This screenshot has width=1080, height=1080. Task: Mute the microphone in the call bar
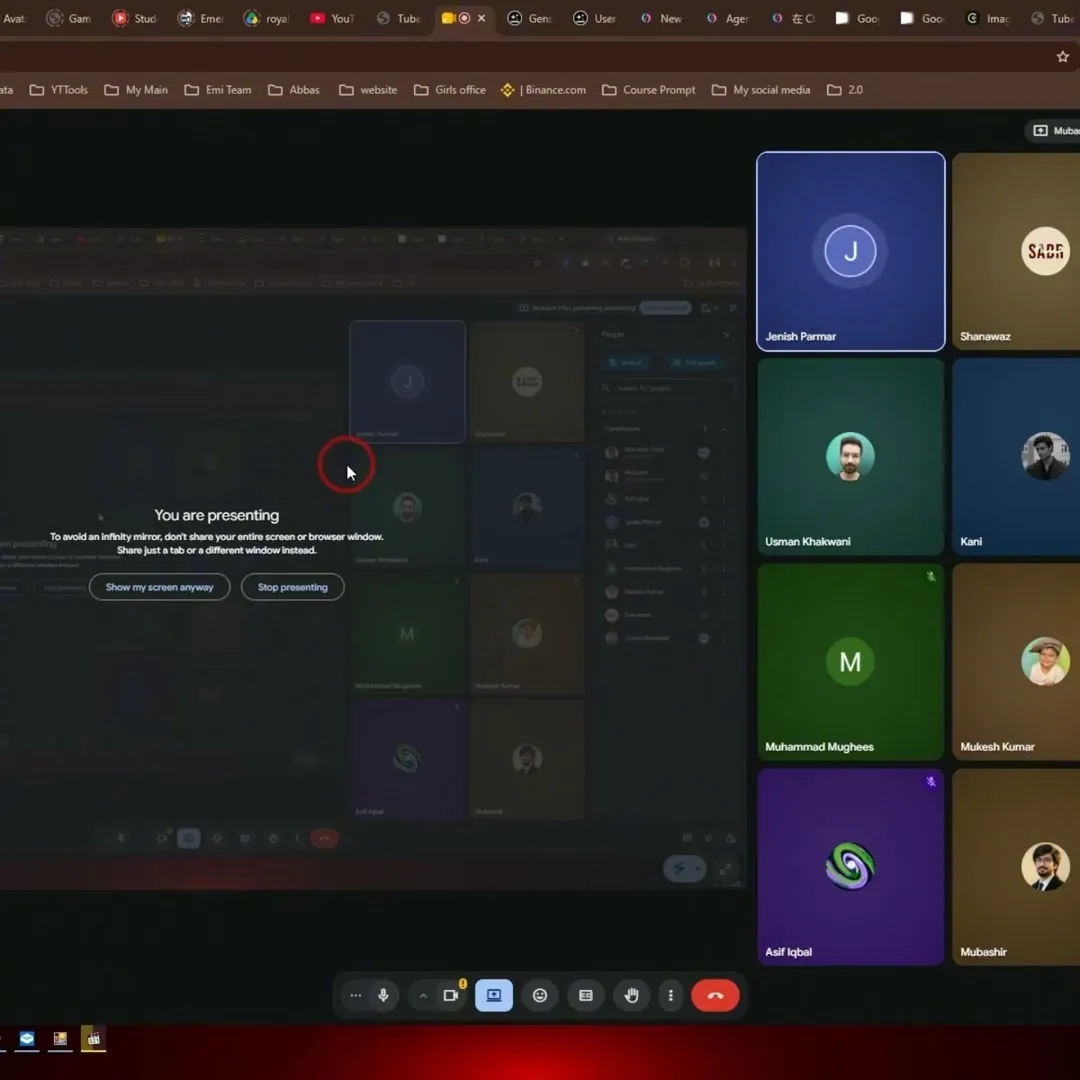pyautogui.click(x=383, y=995)
